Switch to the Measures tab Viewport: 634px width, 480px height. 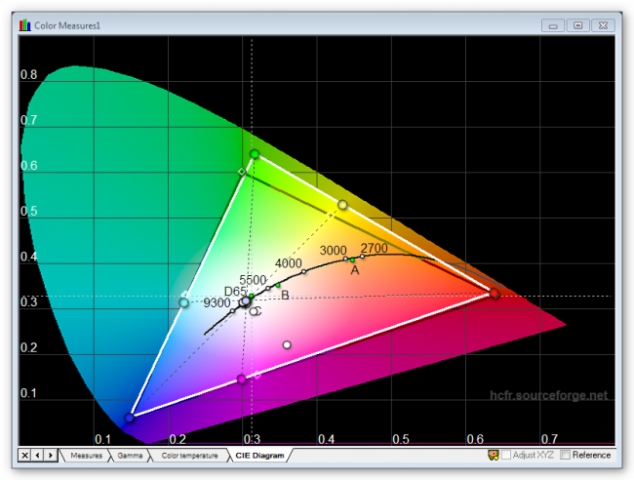click(86, 455)
